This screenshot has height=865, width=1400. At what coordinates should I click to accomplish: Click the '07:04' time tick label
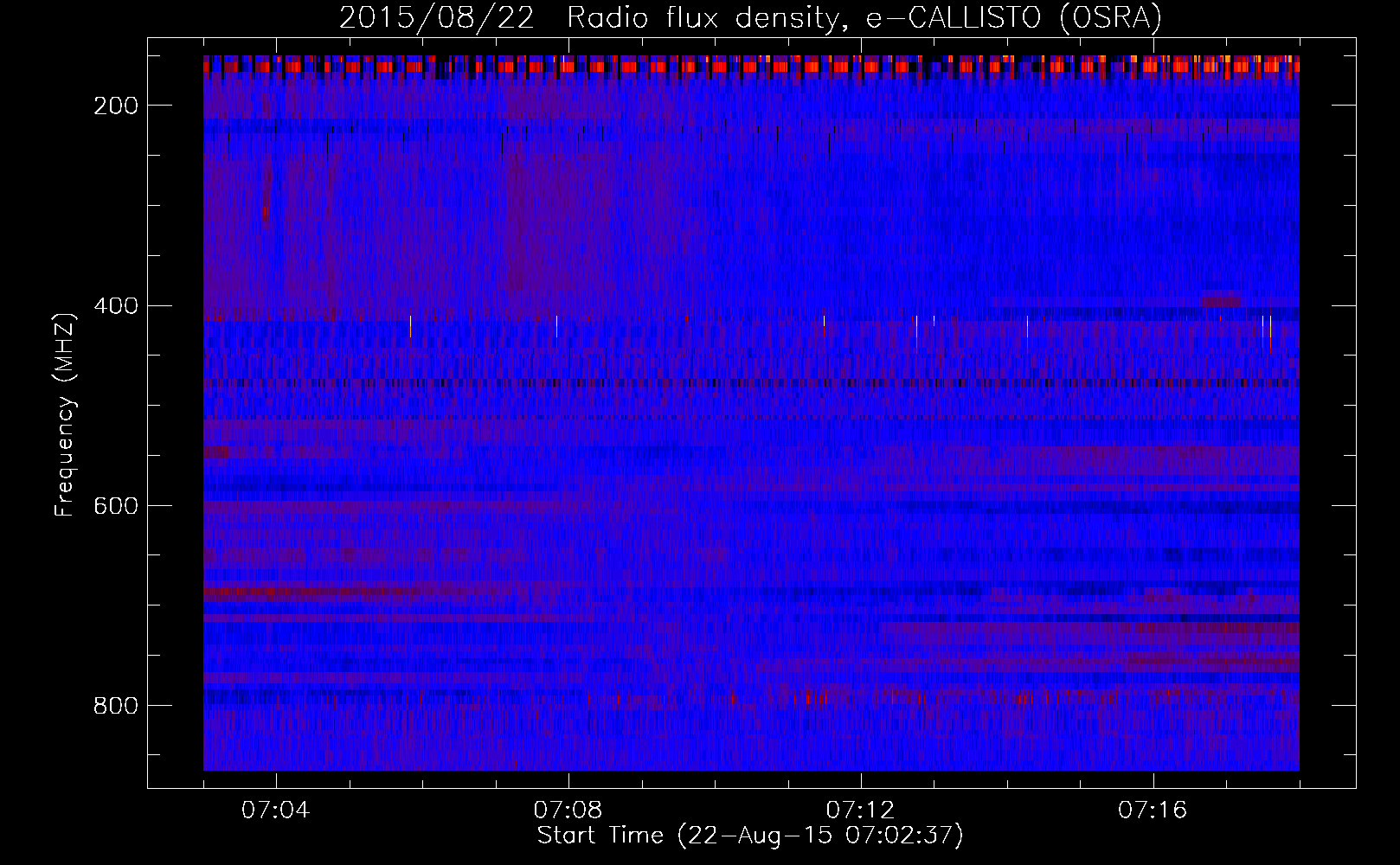(x=276, y=811)
